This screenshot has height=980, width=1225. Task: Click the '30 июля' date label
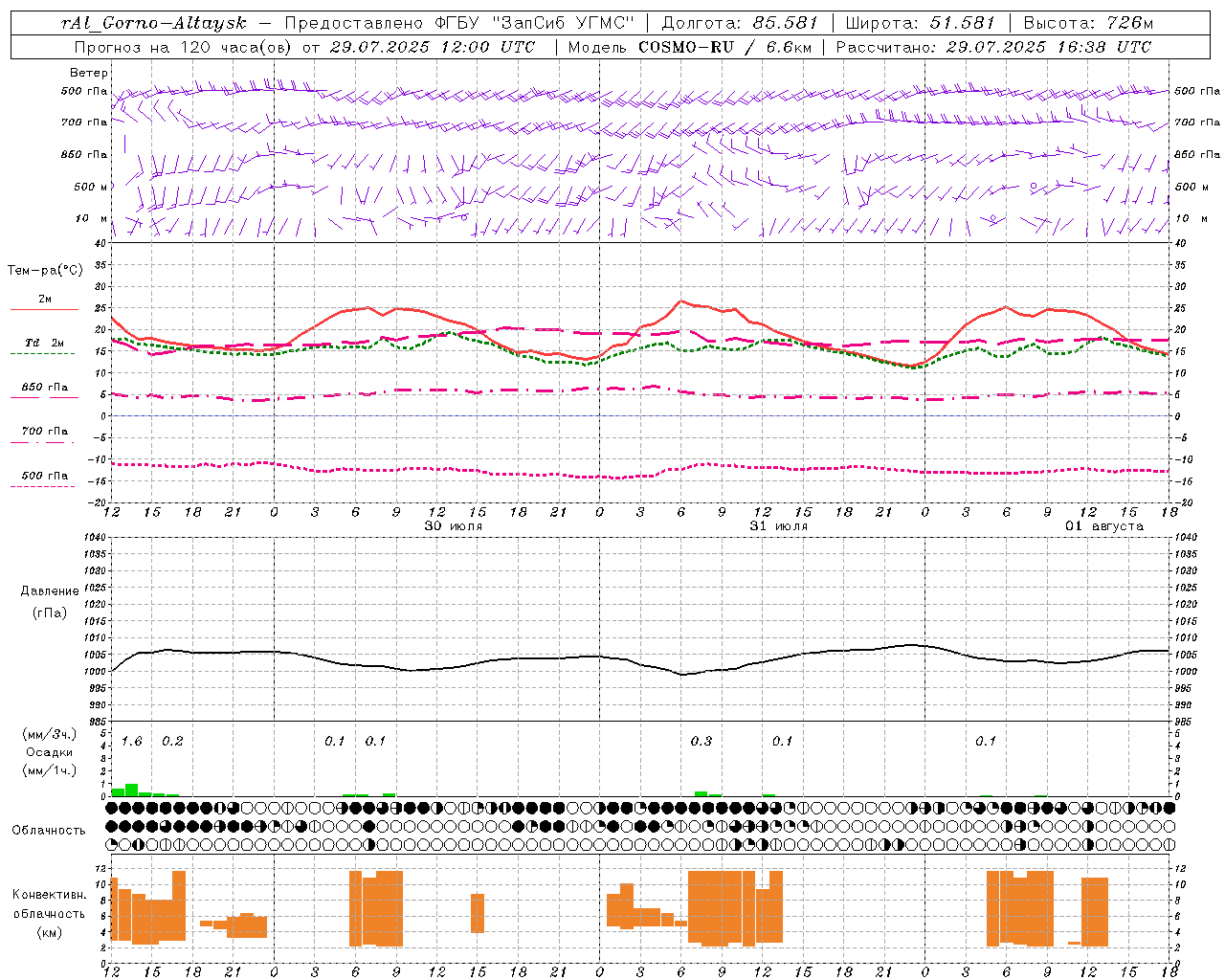(454, 526)
